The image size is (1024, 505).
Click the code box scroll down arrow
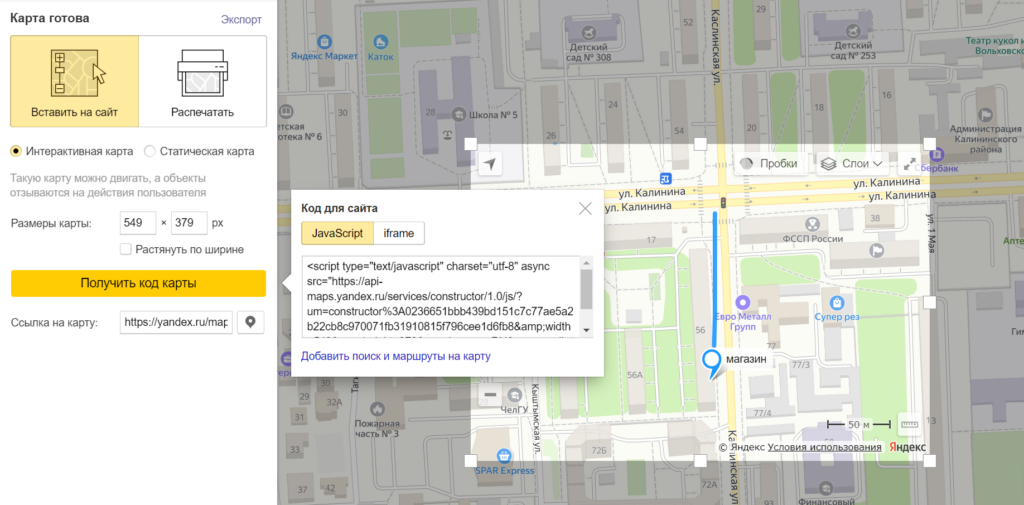(x=586, y=330)
